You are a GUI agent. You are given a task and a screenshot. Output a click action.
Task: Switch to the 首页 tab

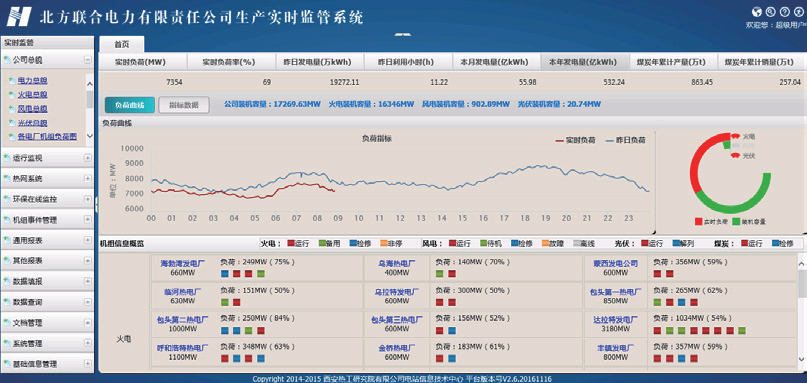tap(121, 44)
